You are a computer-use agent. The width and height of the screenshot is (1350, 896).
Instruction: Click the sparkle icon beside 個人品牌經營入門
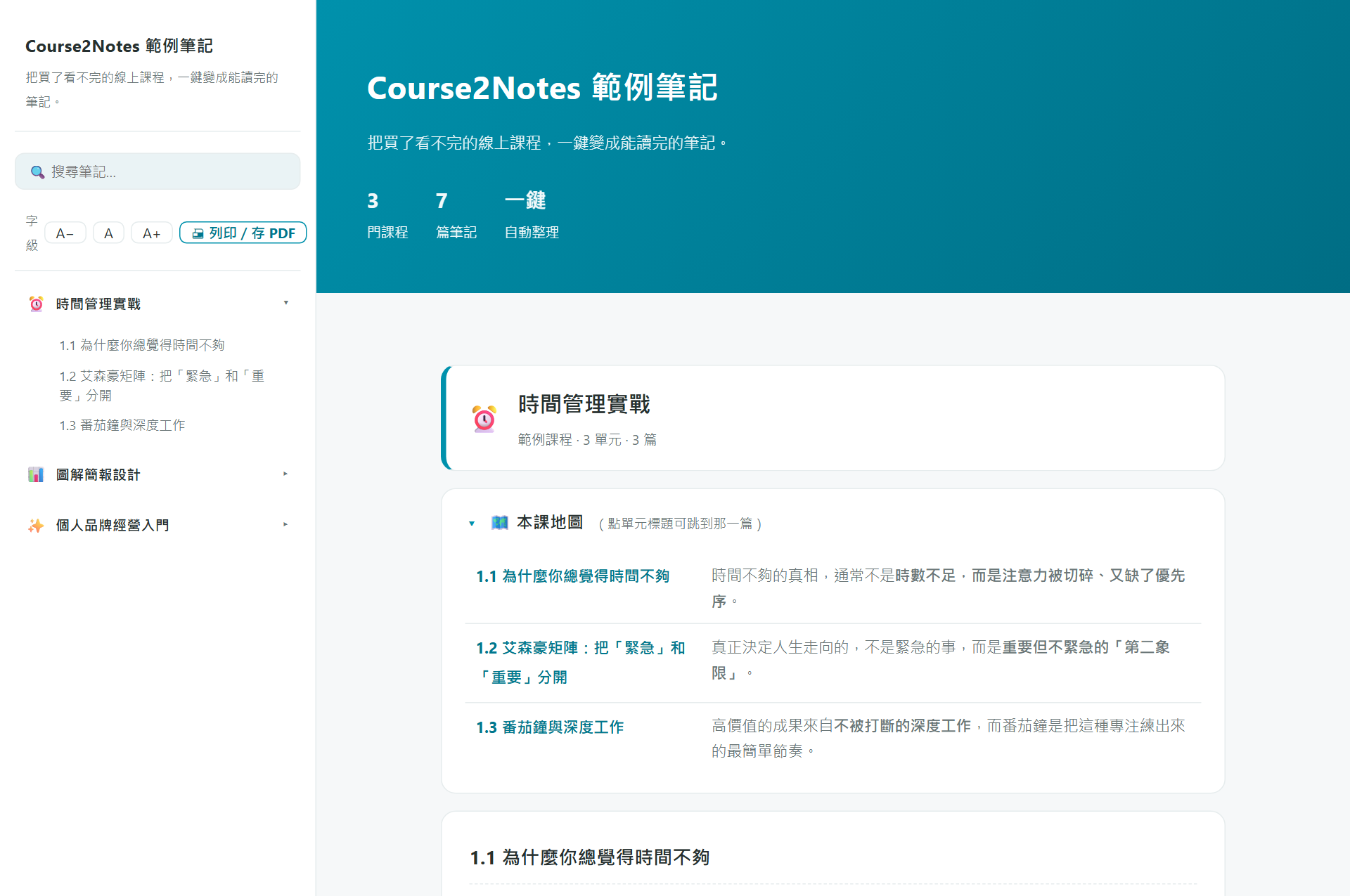pos(36,525)
